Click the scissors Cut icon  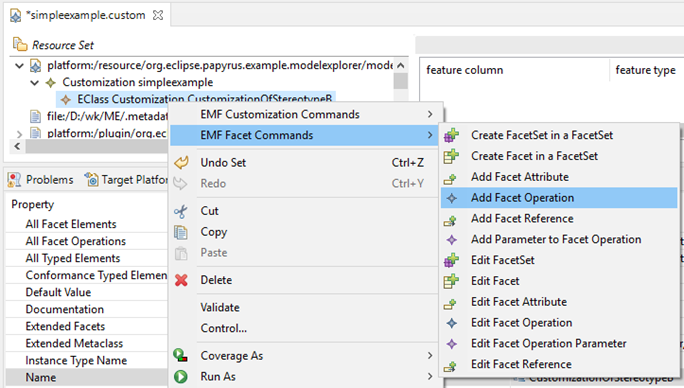tap(181, 212)
